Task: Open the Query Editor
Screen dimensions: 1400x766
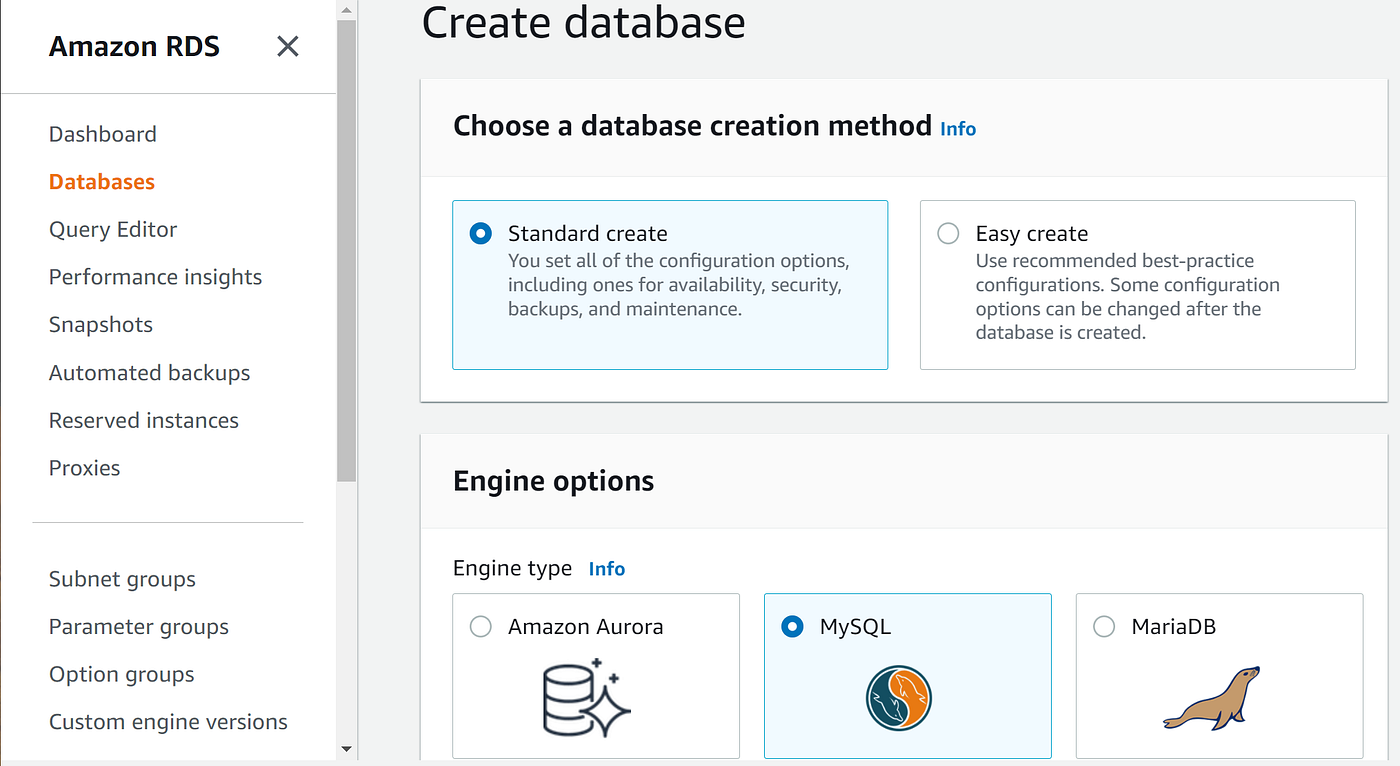Action: pyautogui.click(x=113, y=229)
